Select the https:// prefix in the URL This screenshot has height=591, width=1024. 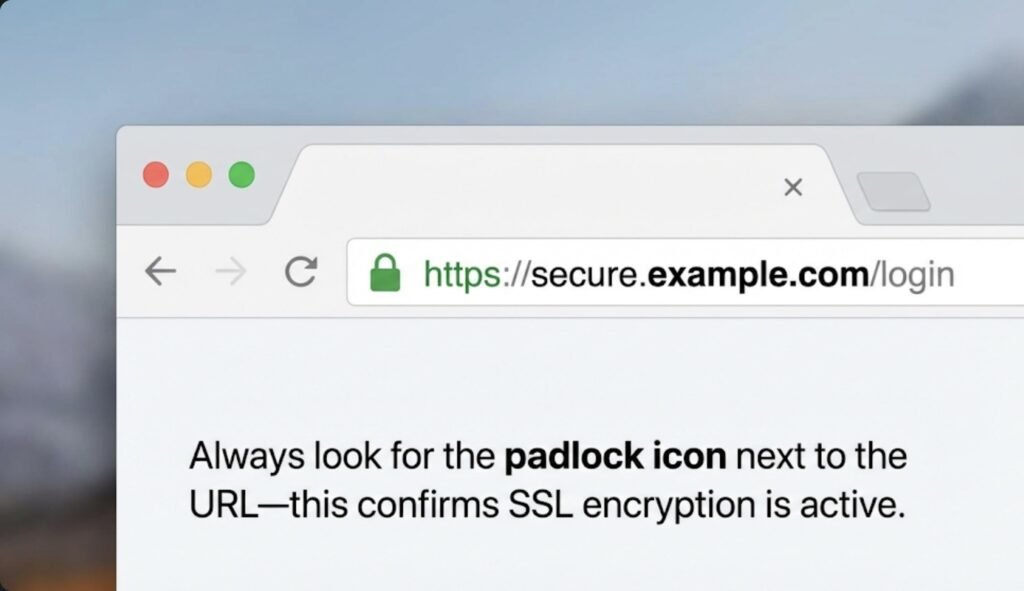coord(470,272)
